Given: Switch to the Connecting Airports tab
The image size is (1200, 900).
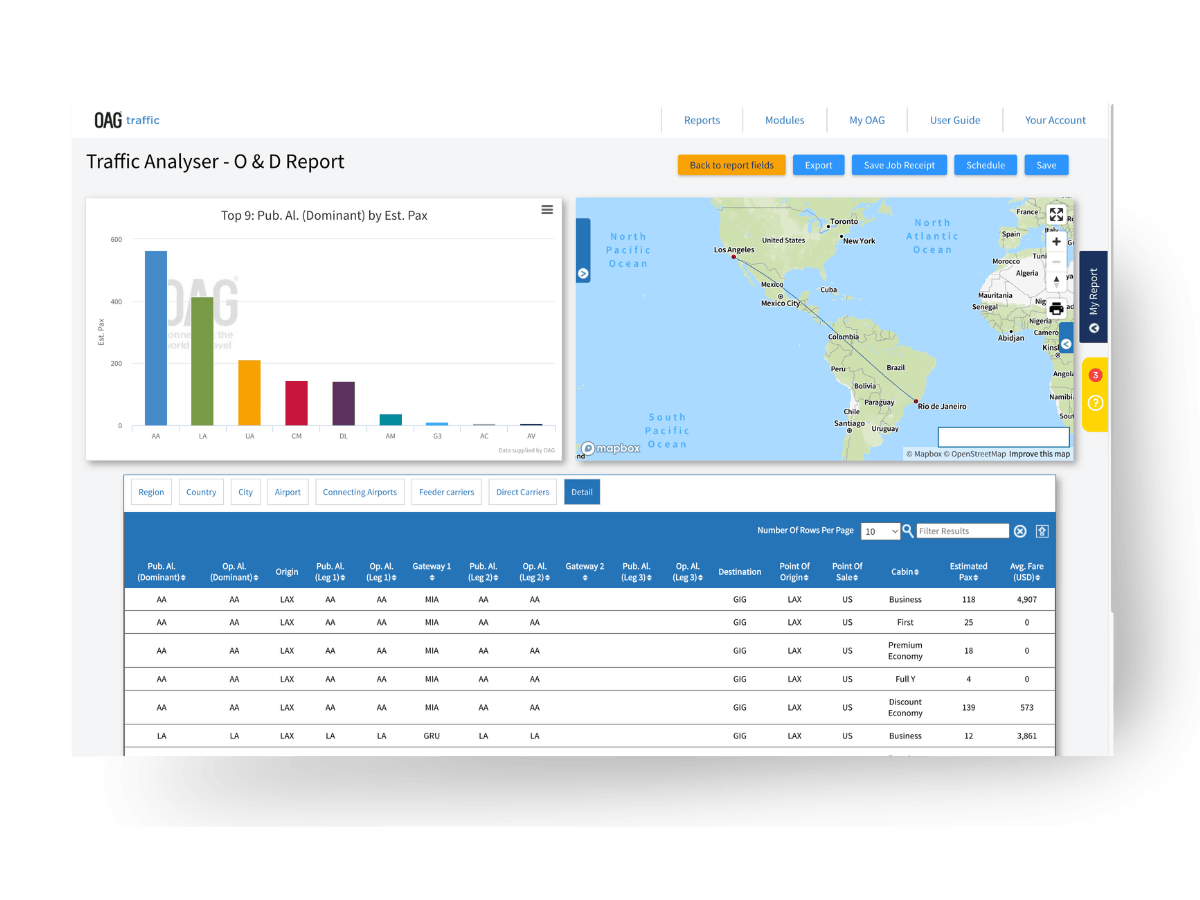Looking at the screenshot, I should [359, 492].
